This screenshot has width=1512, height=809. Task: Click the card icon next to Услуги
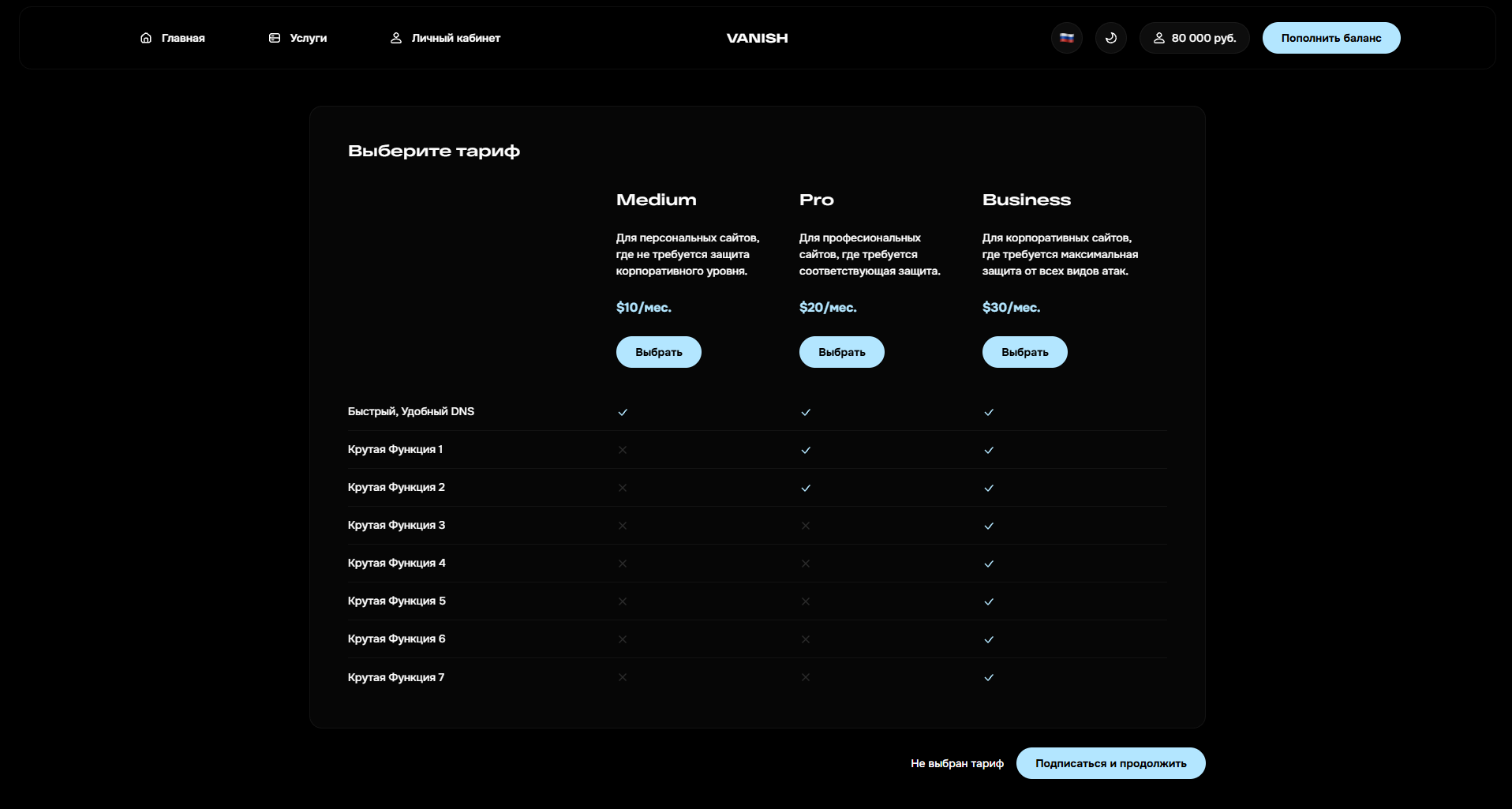[x=274, y=37]
